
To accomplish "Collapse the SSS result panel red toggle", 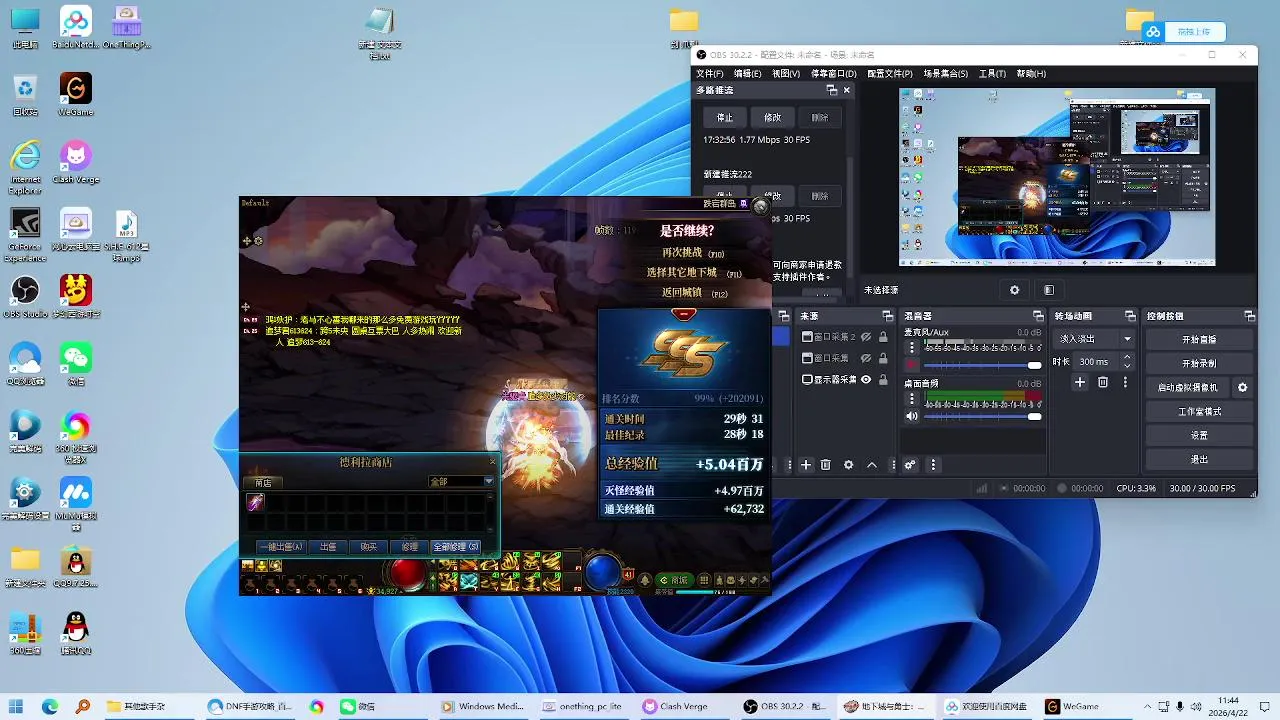I will 684,314.
